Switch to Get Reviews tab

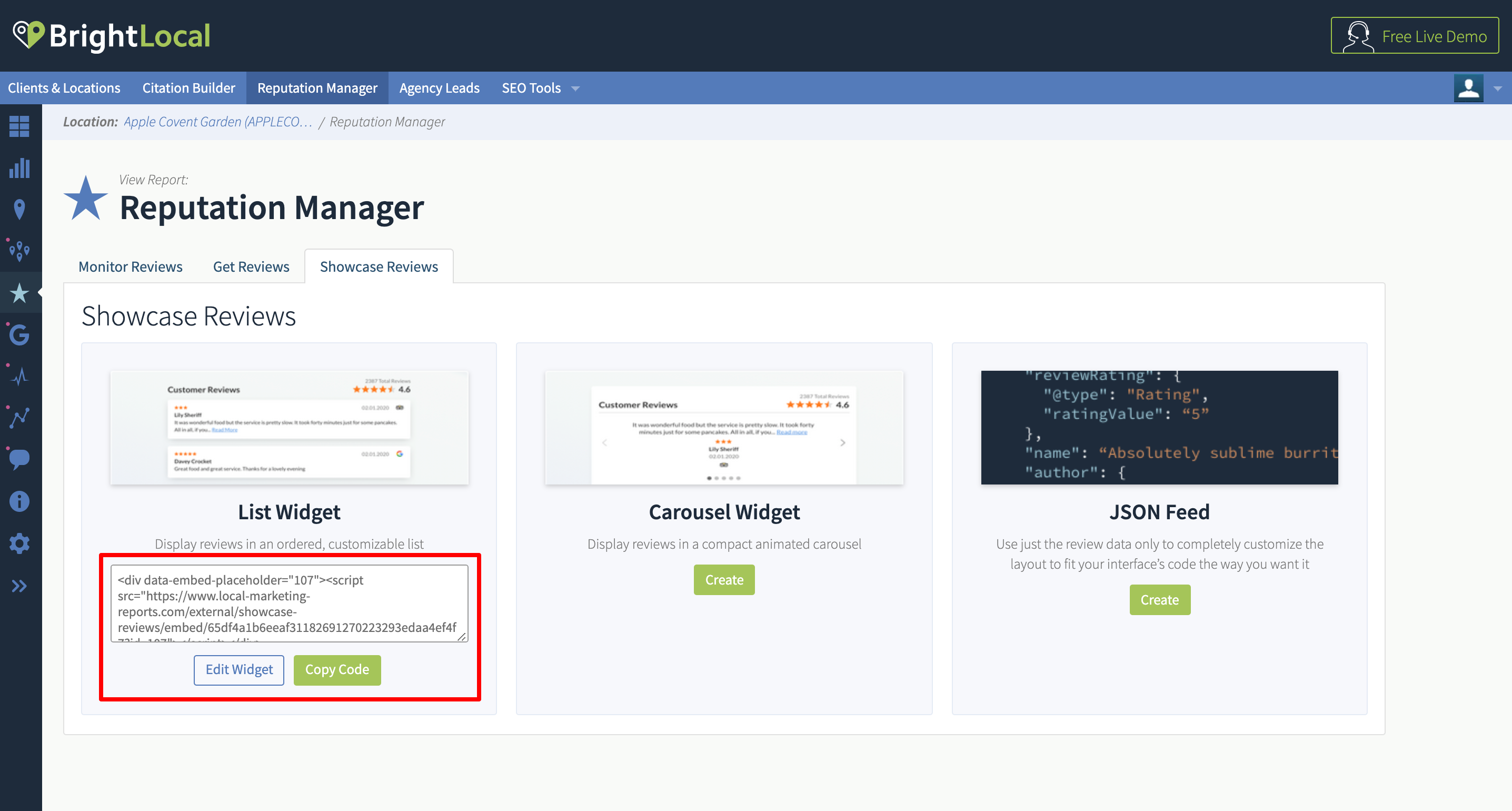point(251,266)
